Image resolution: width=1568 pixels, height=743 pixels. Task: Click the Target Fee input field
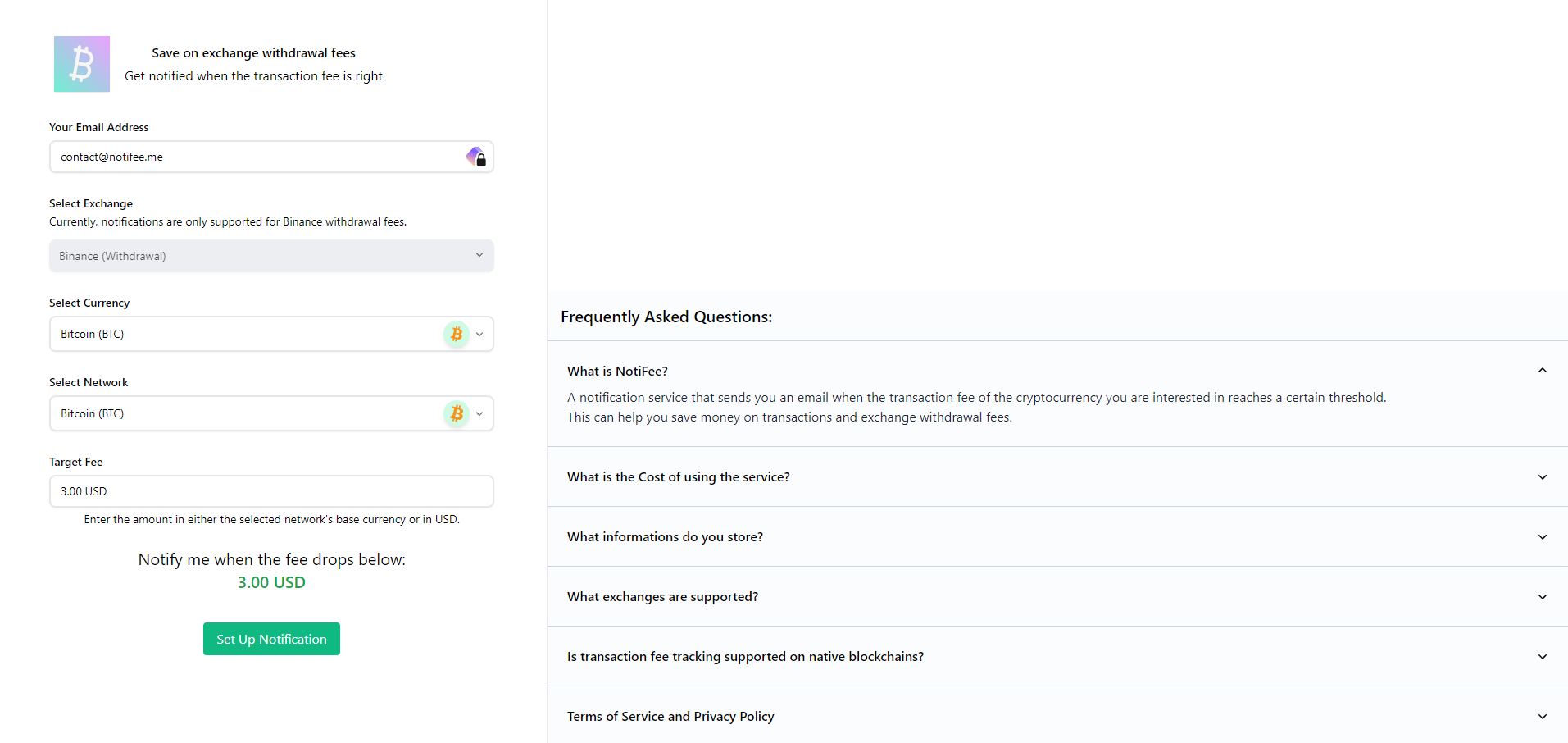point(271,491)
